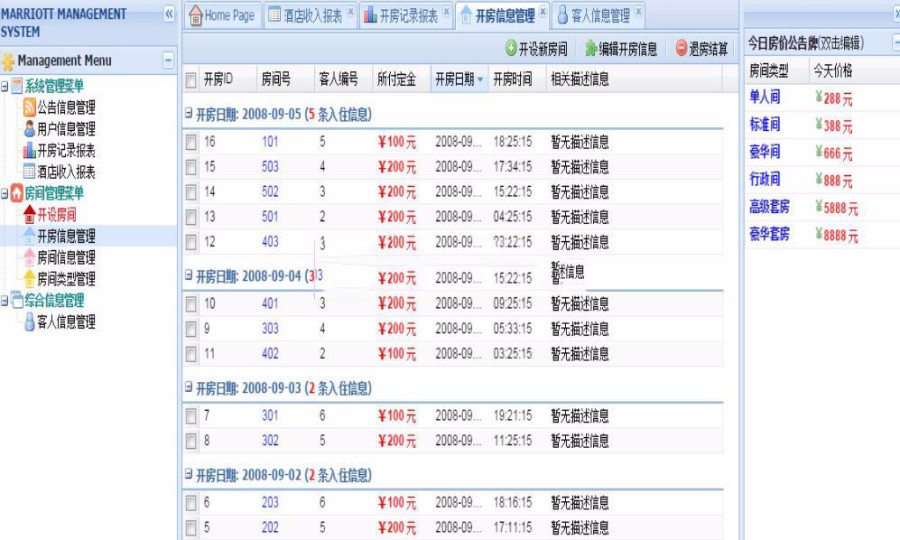The height and width of the screenshot is (540, 900).
Task: Click the blue house icon for 开房信息管理 in sidebar
Action: pos(29,236)
